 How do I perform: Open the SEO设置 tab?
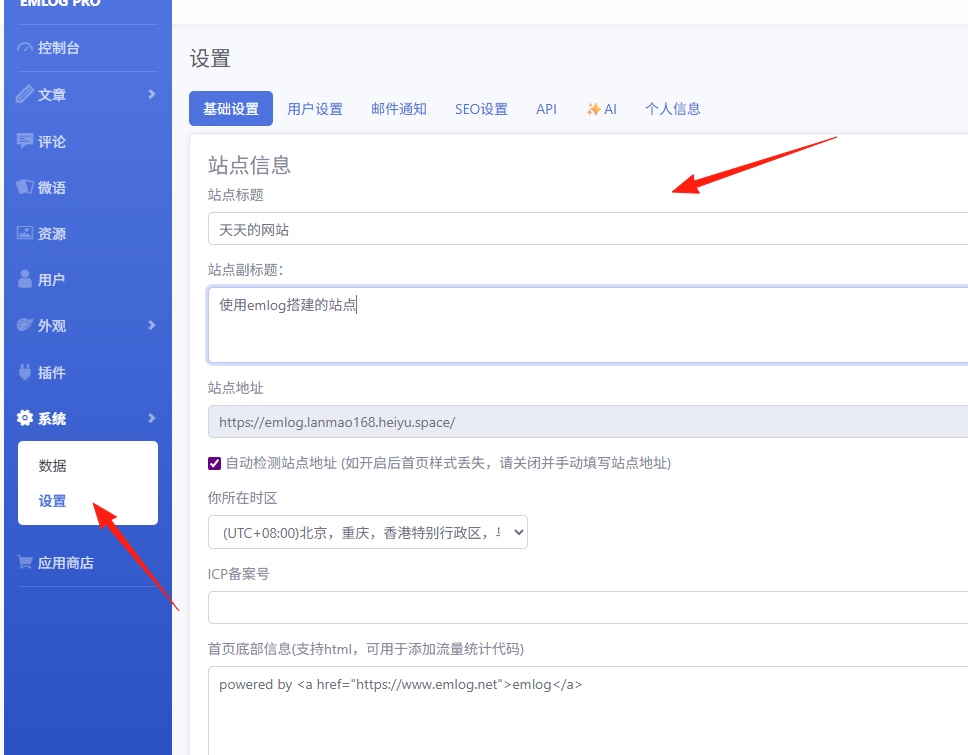(482, 109)
